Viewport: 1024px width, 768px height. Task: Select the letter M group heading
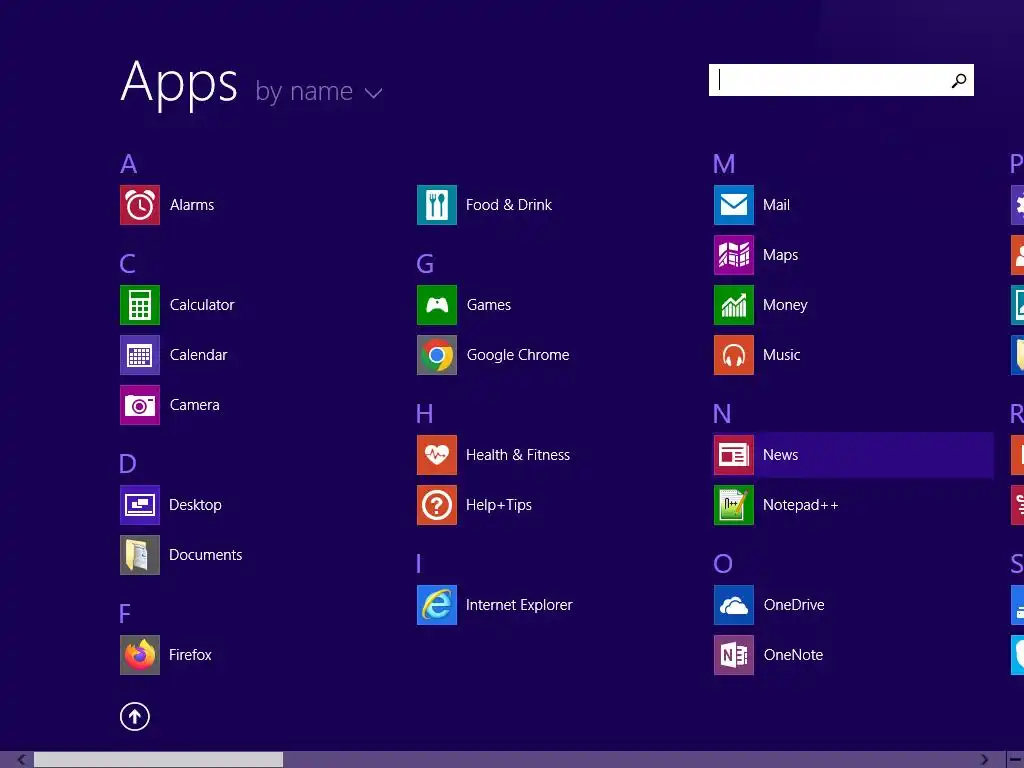[724, 164]
